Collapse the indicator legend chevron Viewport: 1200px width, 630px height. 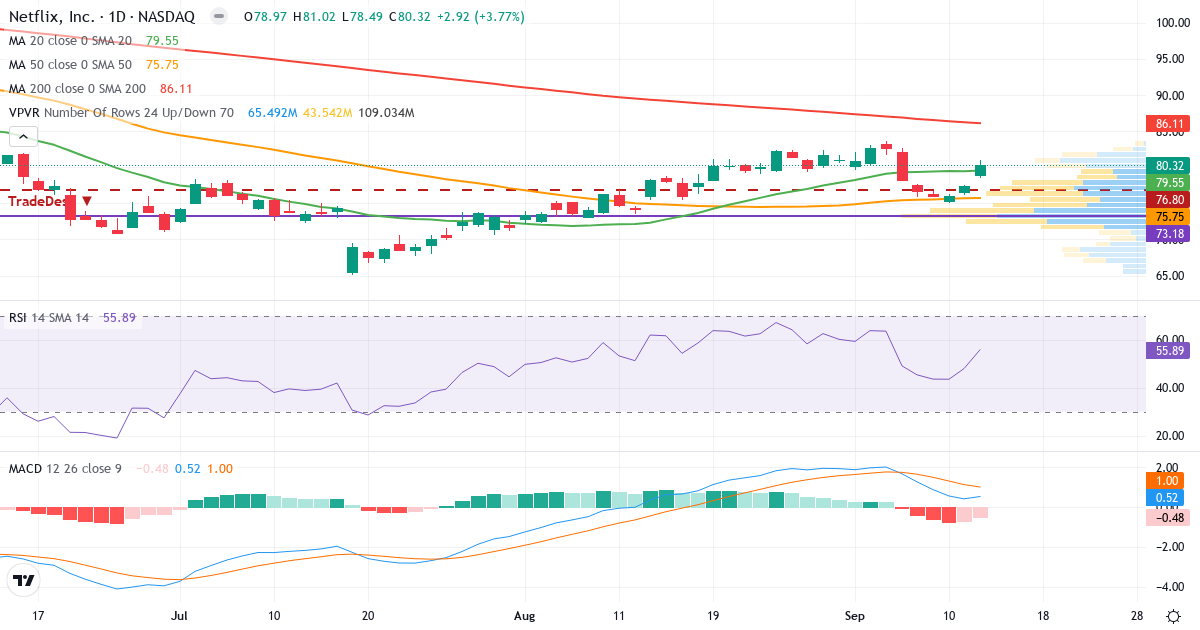coord(22,137)
